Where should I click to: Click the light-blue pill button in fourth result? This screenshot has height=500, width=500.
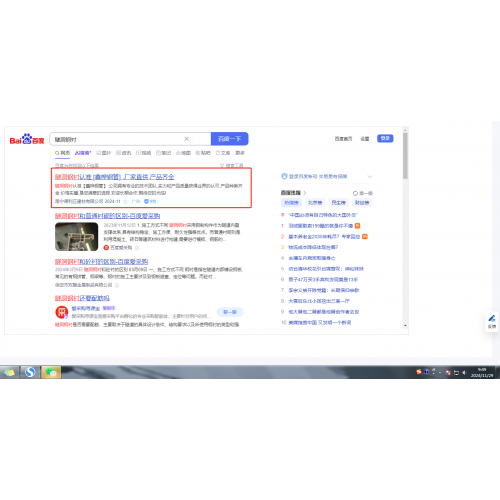coord(230,312)
